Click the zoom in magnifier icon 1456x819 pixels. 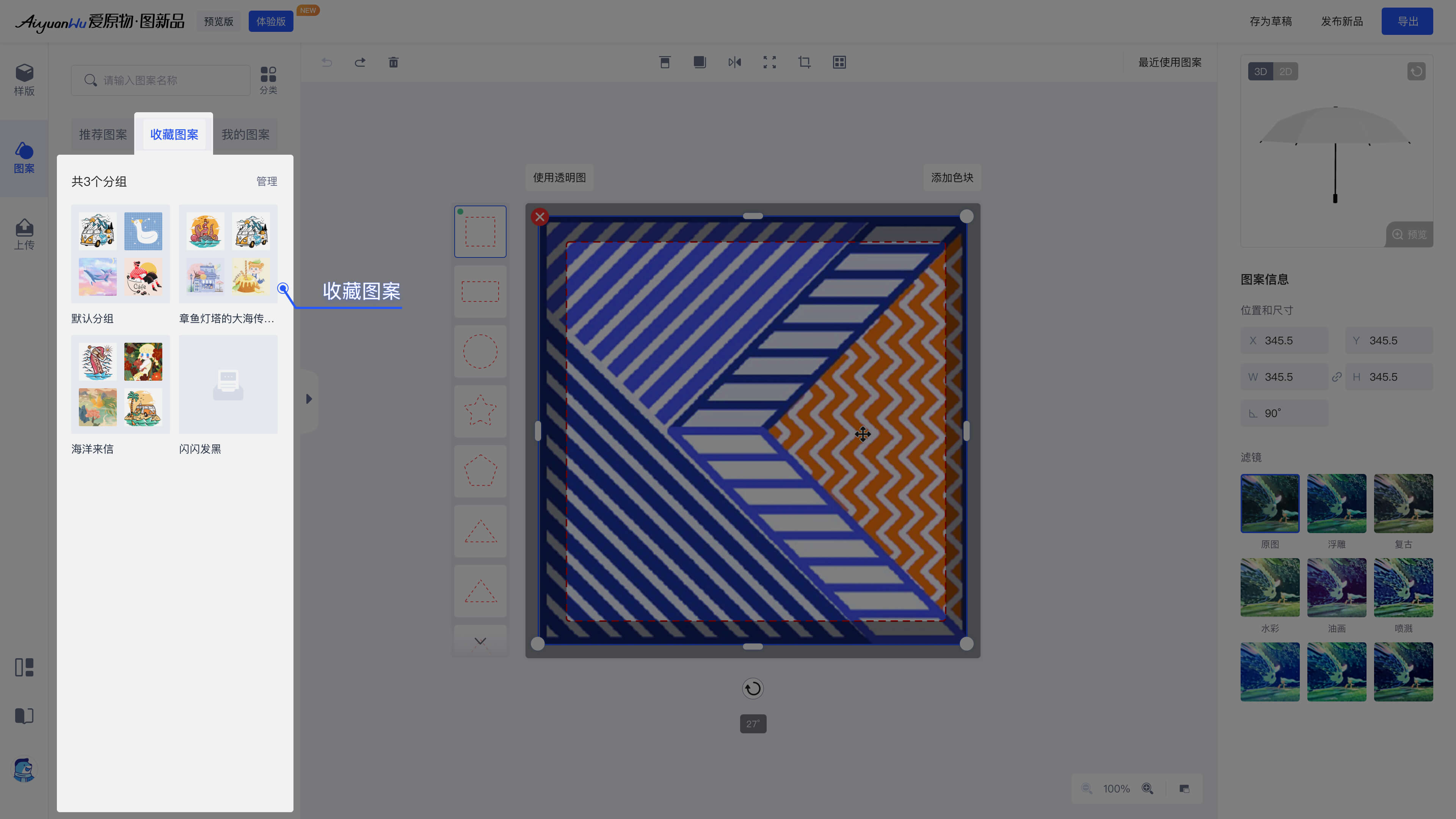1147,789
